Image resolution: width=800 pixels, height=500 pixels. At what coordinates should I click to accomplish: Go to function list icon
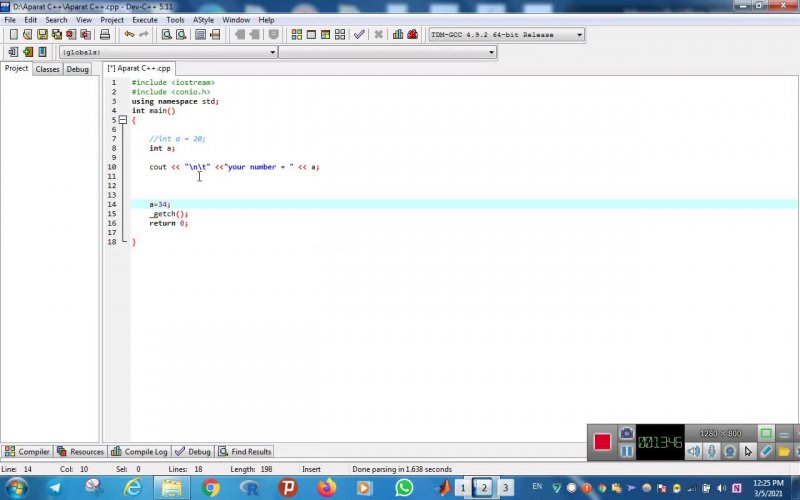coord(201,35)
